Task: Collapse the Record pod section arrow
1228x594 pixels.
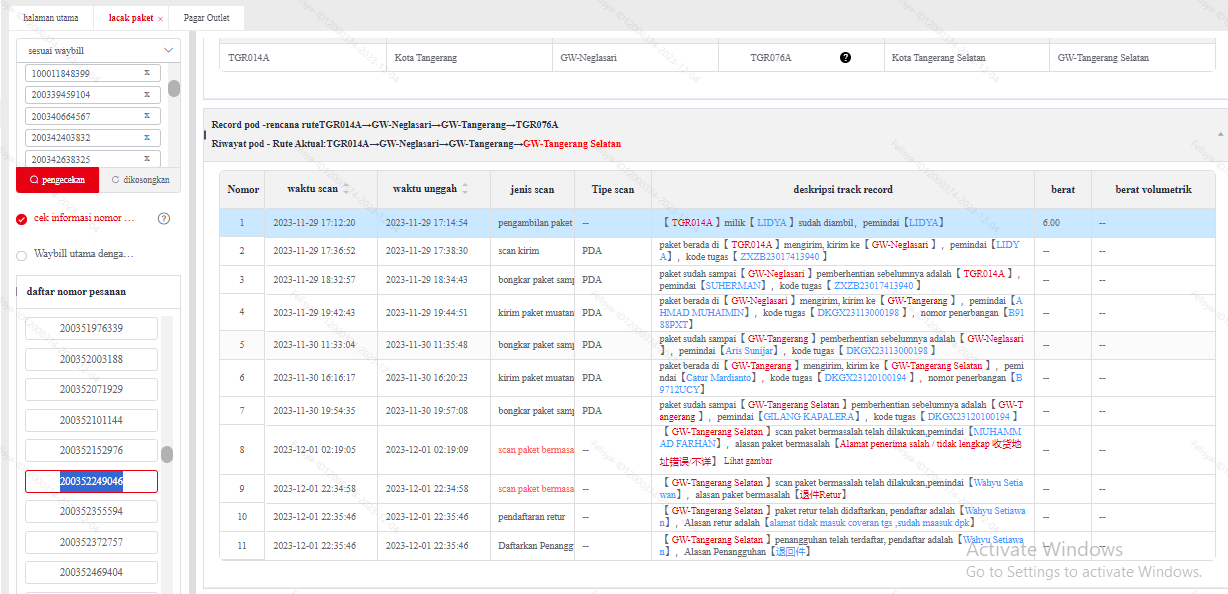Action: [1220, 133]
